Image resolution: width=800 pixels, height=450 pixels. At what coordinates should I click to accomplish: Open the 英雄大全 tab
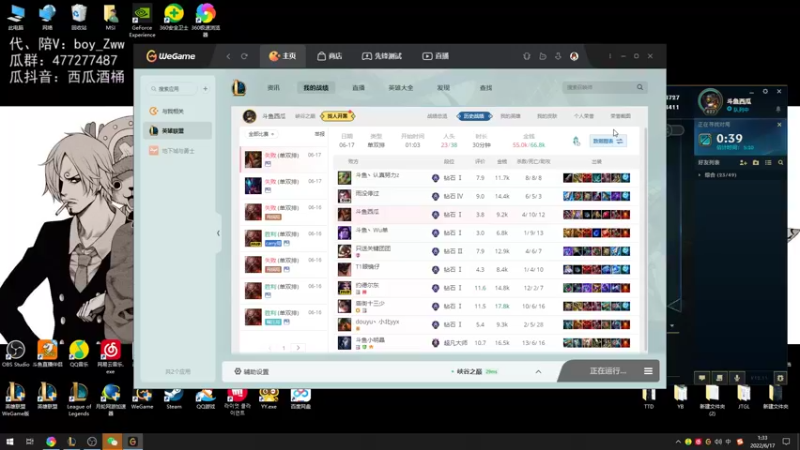401,88
